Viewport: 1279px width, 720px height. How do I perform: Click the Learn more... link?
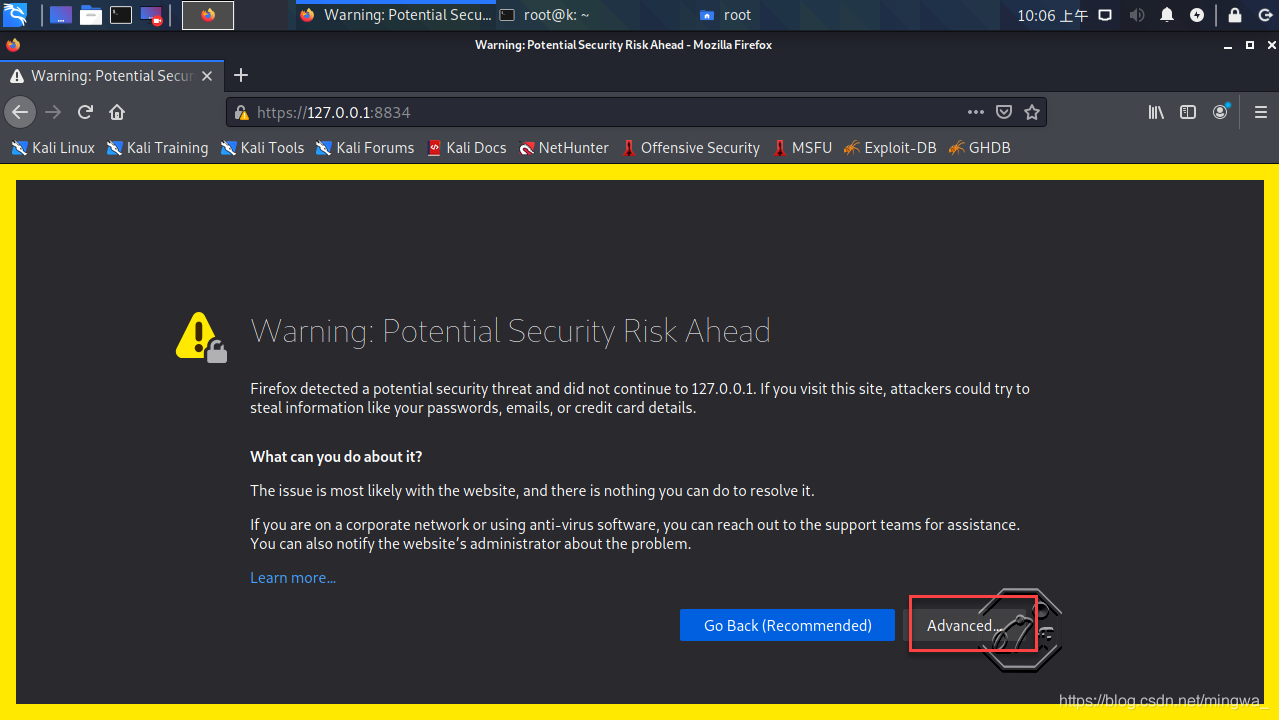point(293,578)
